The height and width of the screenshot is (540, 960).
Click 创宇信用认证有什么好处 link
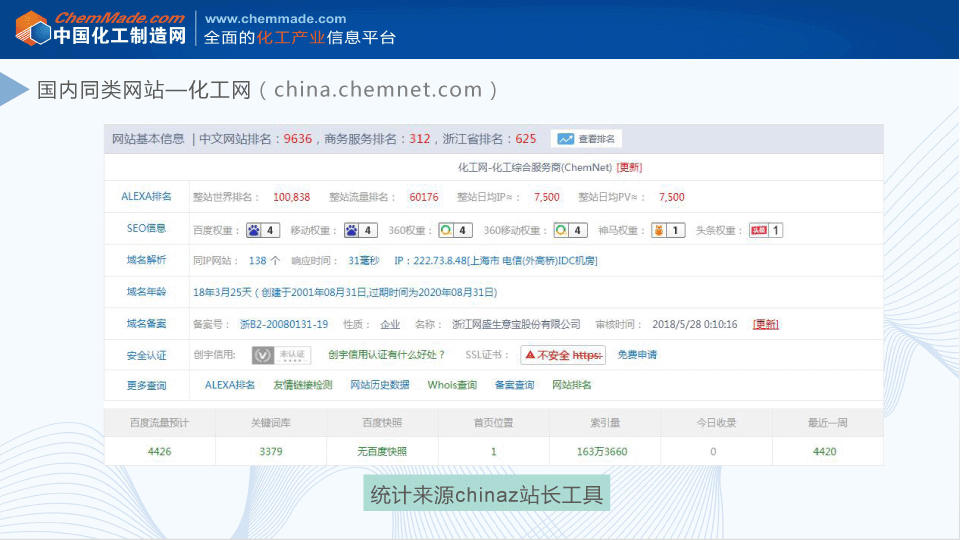pyautogui.click(x=386, y=354)
